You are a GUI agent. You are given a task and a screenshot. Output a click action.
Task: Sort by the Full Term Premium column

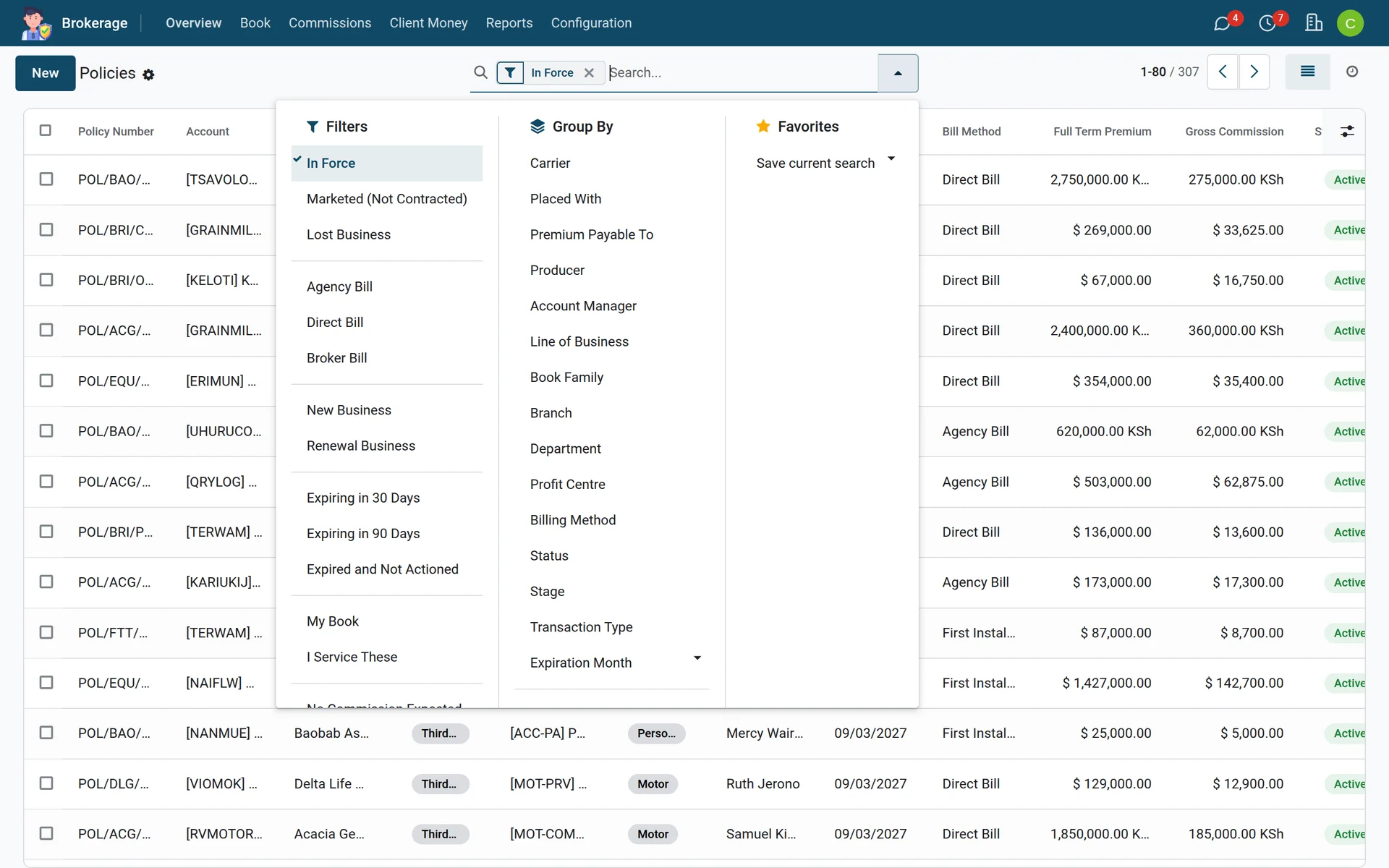pos(1102,132)
